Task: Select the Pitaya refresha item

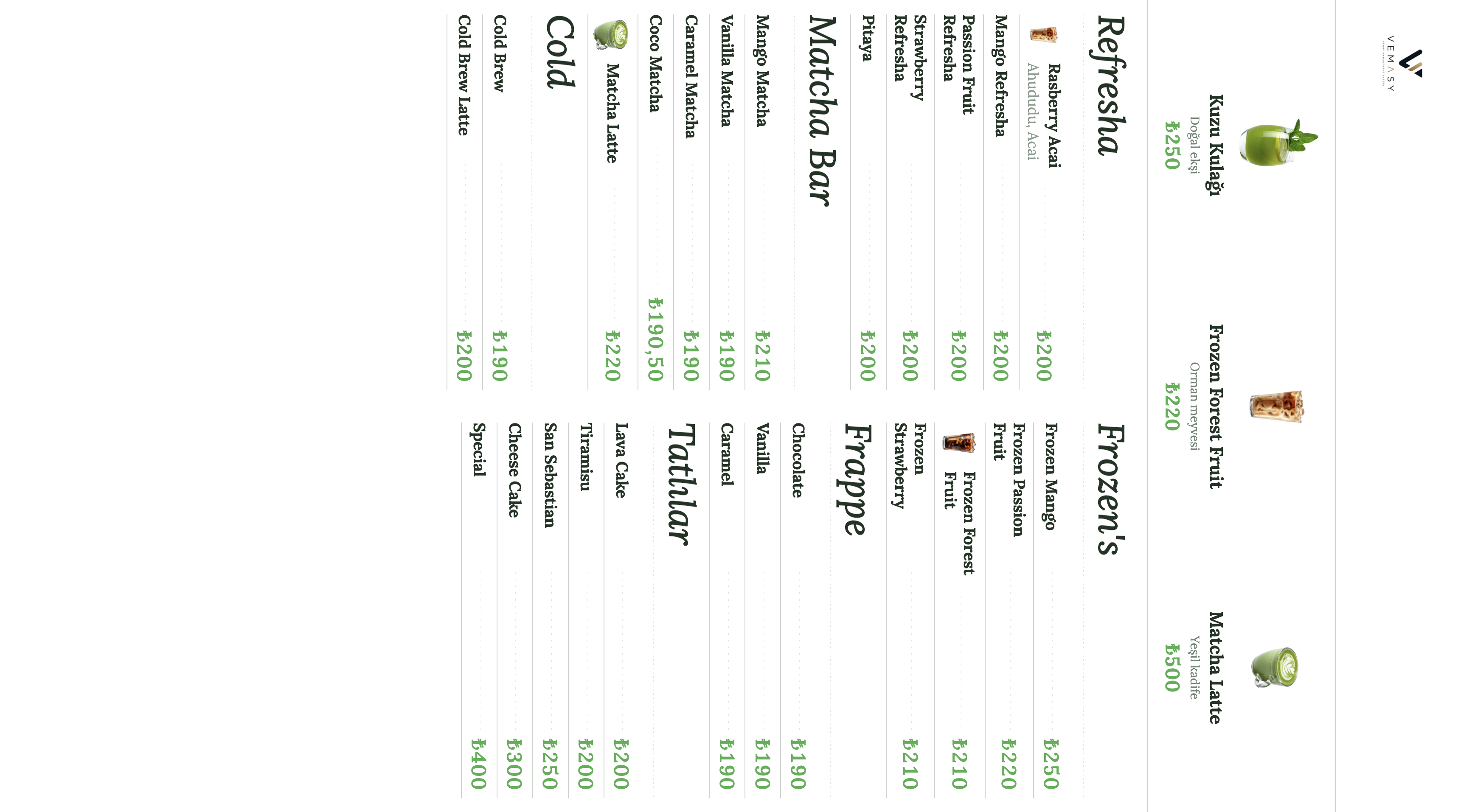Action: (x=868, y=38)
